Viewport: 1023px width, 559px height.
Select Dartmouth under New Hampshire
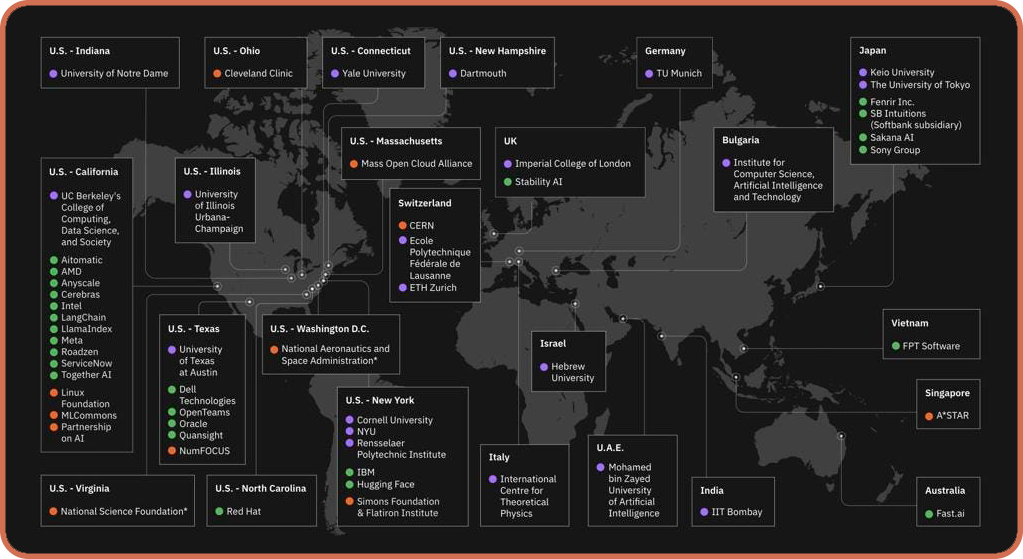pos(483,74)
